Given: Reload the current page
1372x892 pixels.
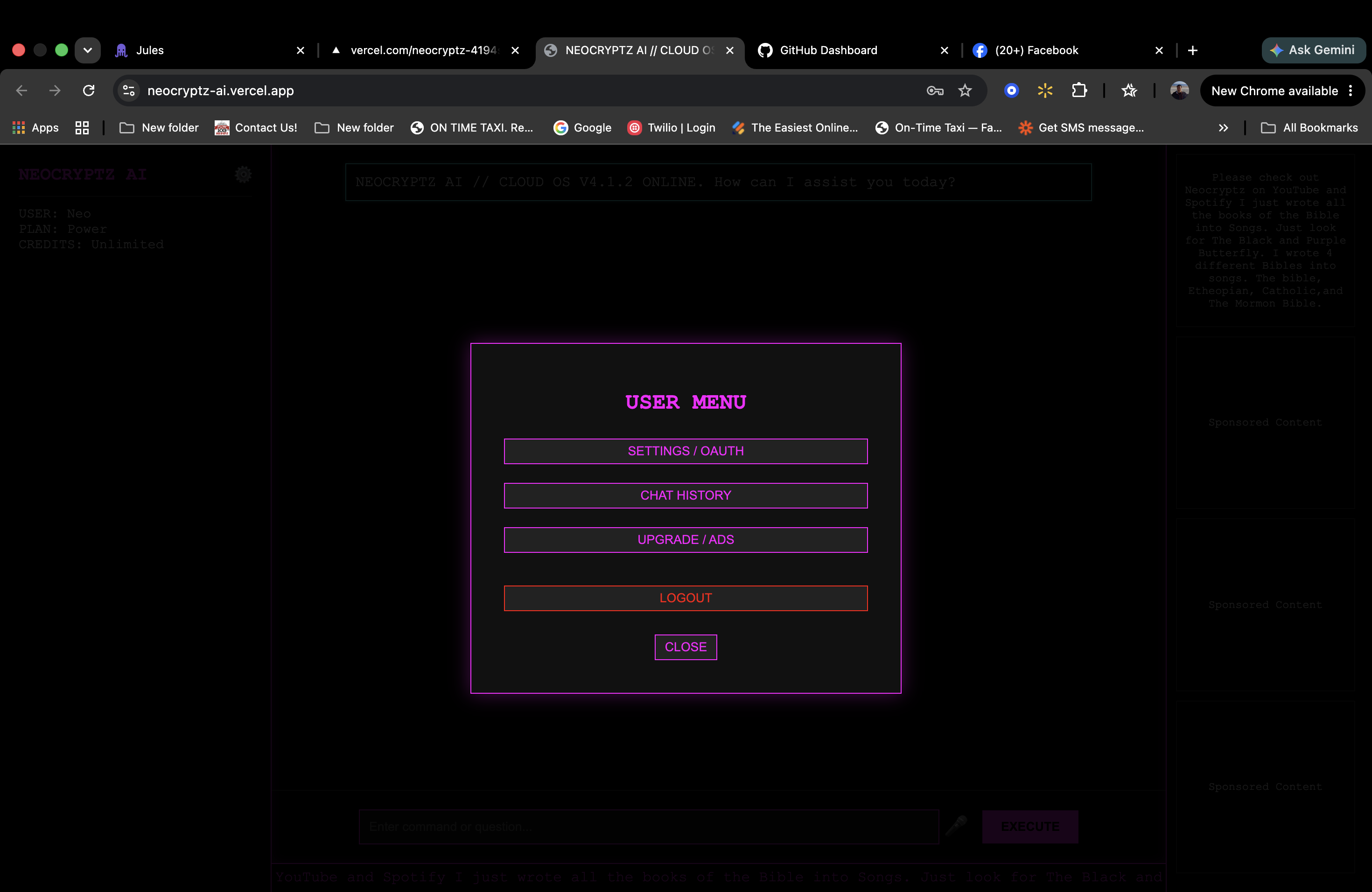Looking at the screenshot, I should 88,91.
